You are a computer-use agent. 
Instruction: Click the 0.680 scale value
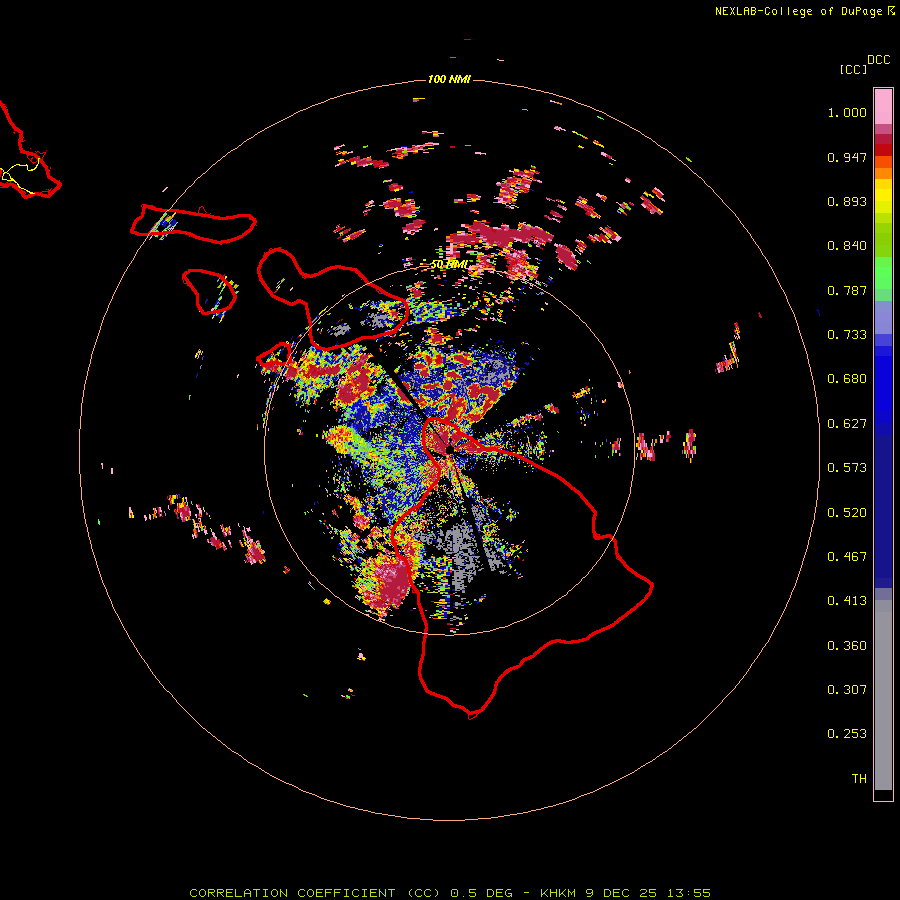pyautogui.click(x=847, y=379)
